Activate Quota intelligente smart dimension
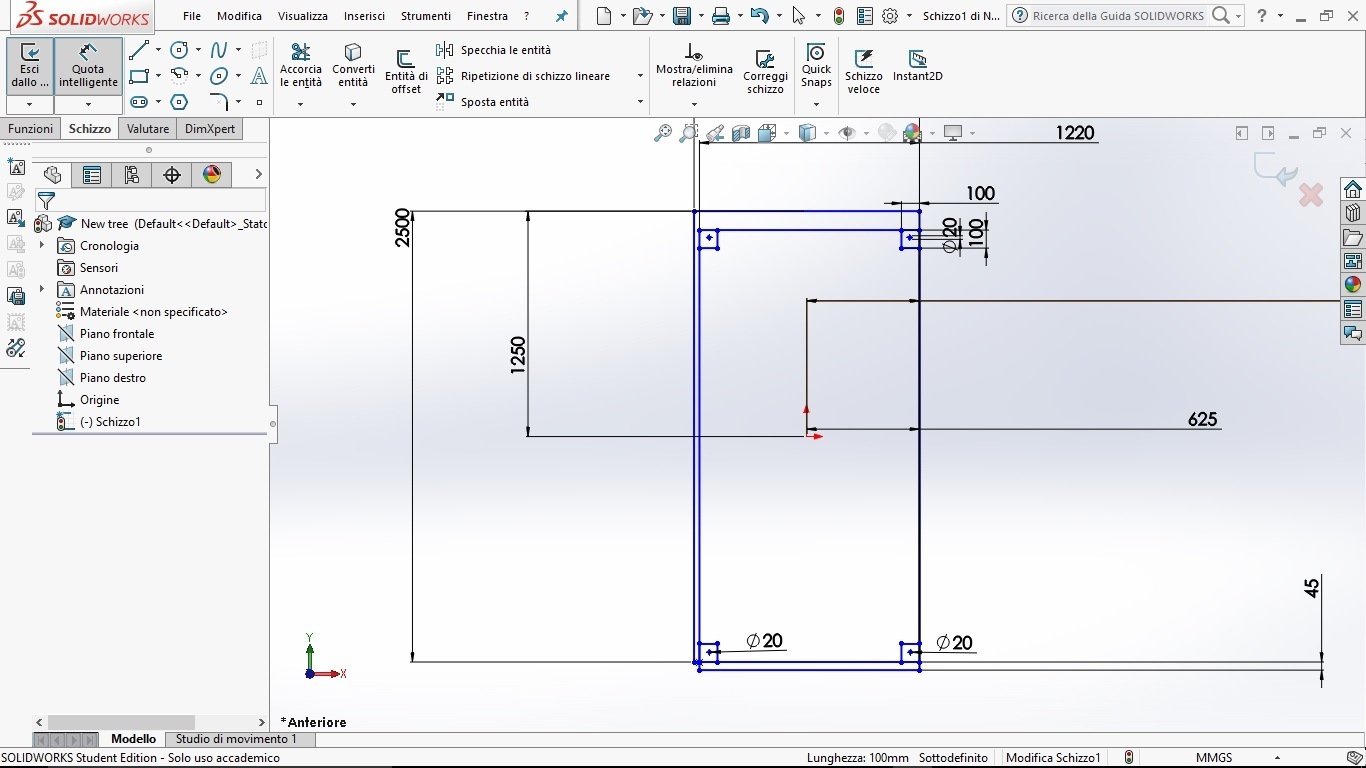This screenshot has width=1366, height=768. pos(88,66)
